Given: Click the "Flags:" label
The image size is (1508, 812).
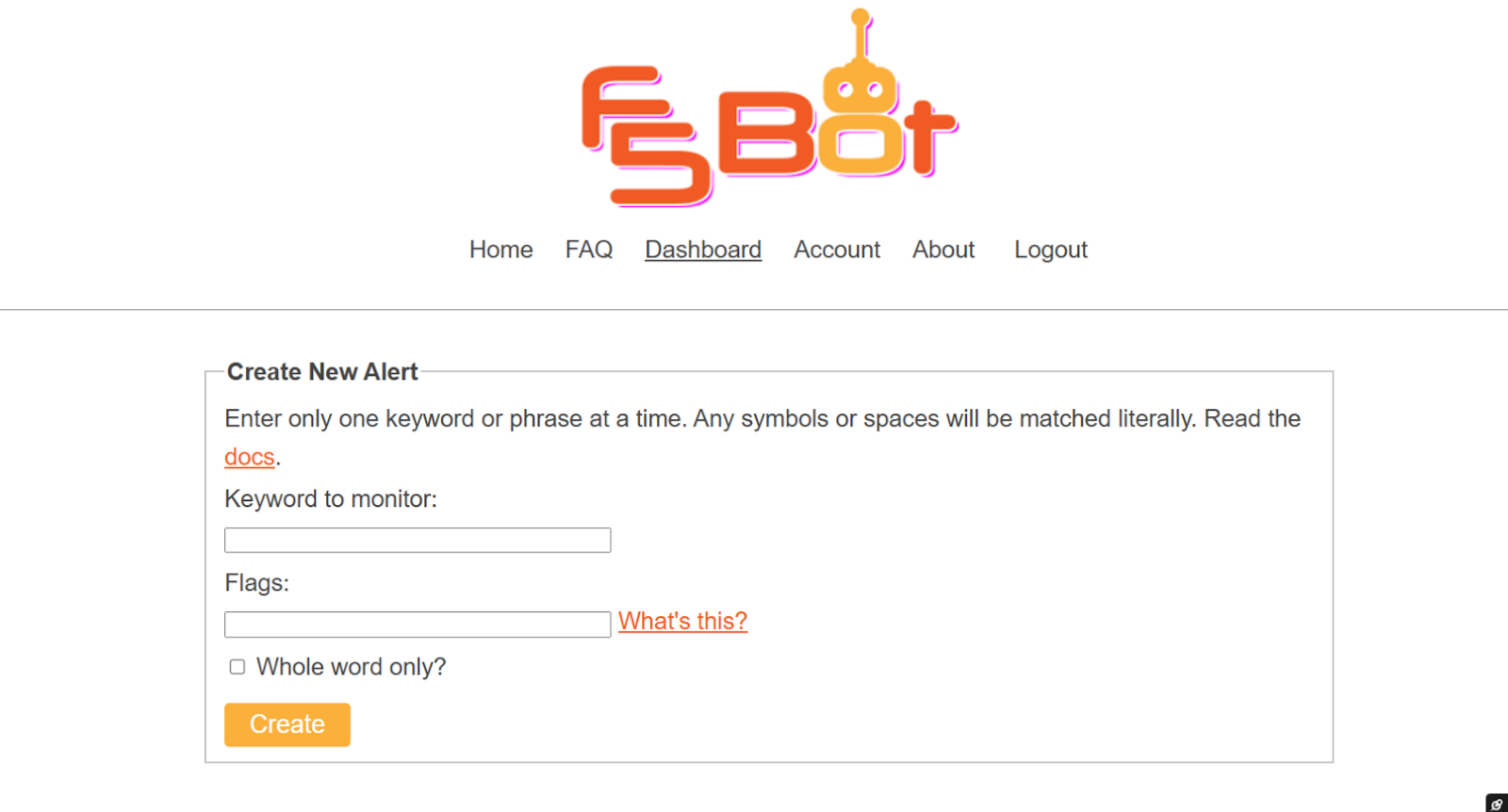Looking at the screenshot, I should [x=256, y=583].
